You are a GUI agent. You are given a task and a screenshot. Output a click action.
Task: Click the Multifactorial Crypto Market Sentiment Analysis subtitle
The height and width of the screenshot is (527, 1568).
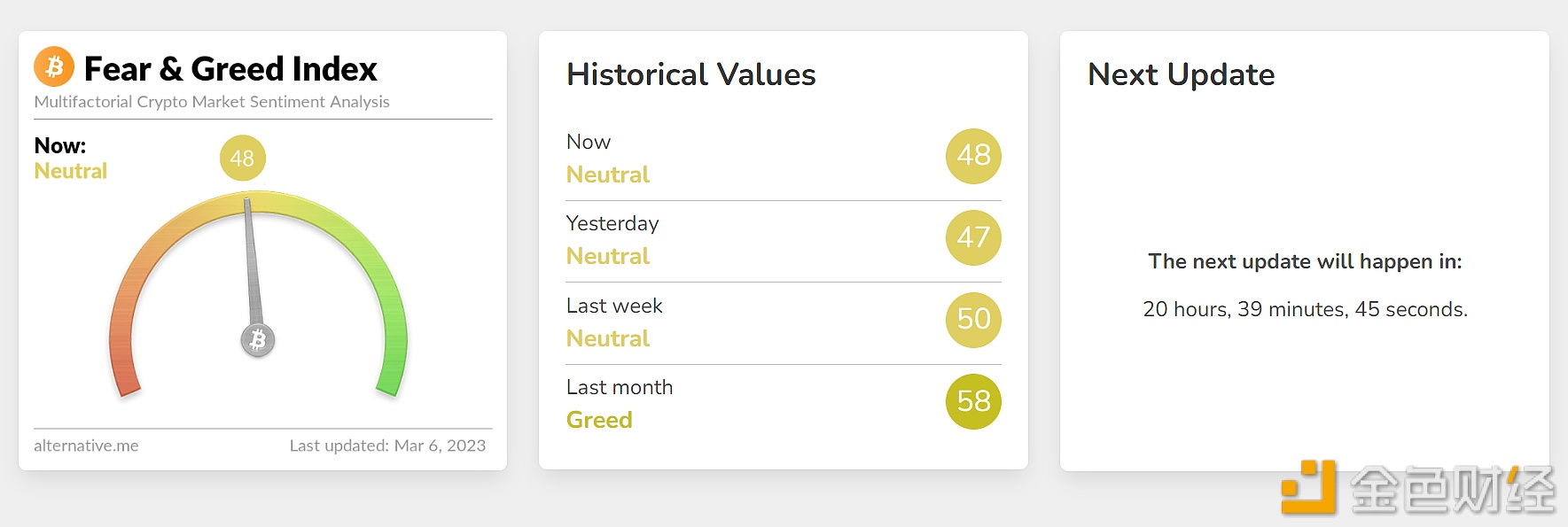click(212, 102)
